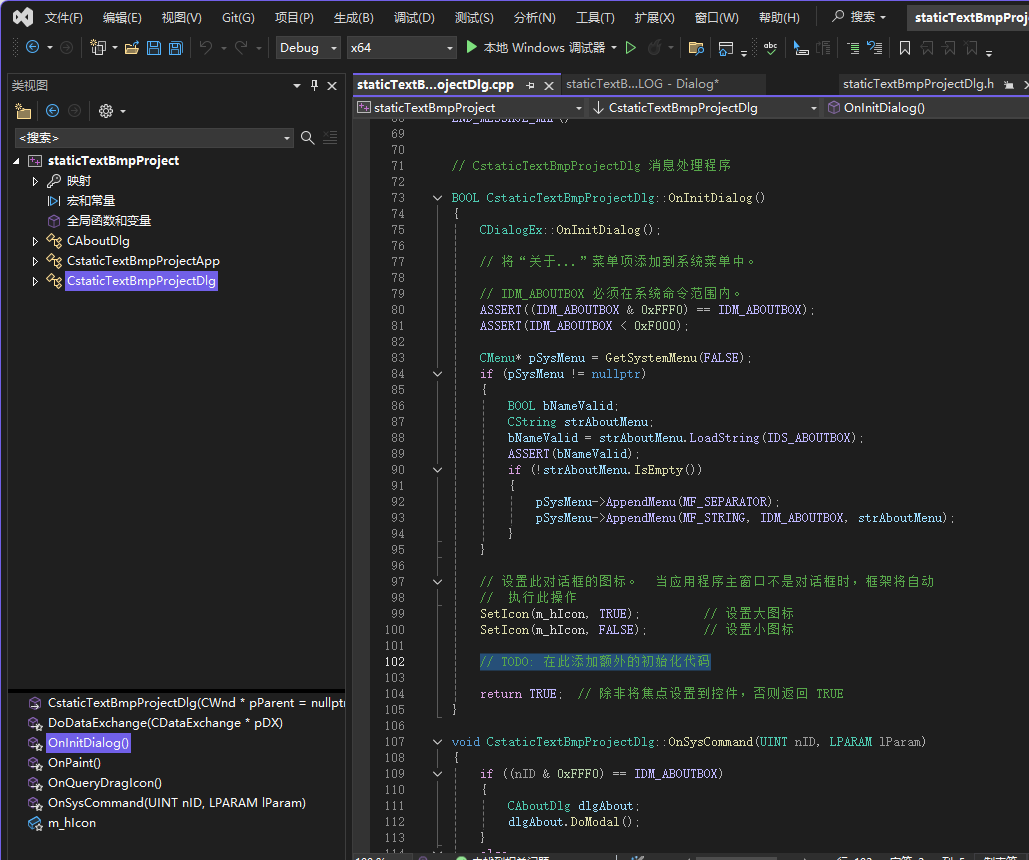Click the New Folder icon in 类视图

tap(23, 110)
